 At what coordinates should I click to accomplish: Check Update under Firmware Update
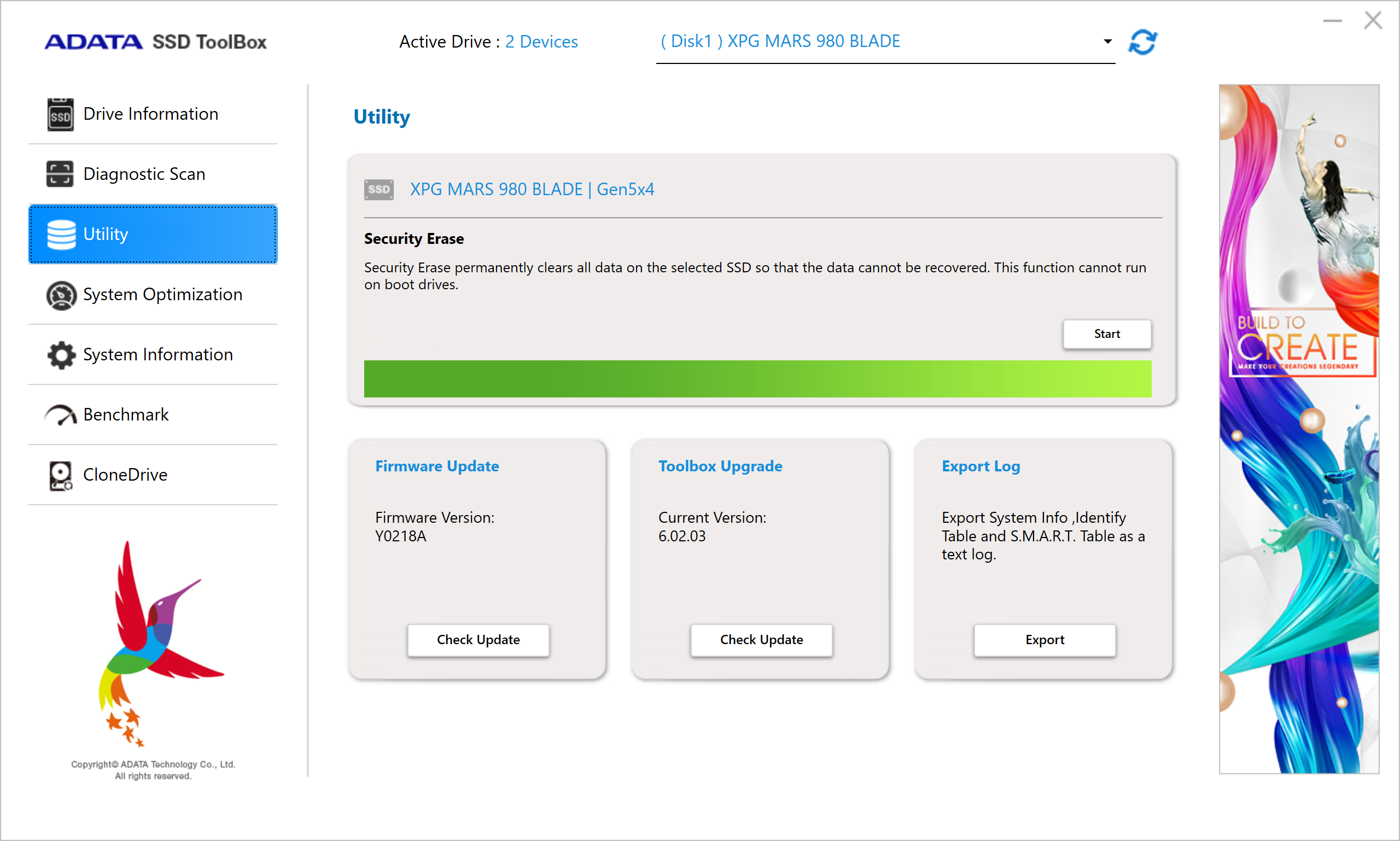pyautogui.click(x=478, y=639)
